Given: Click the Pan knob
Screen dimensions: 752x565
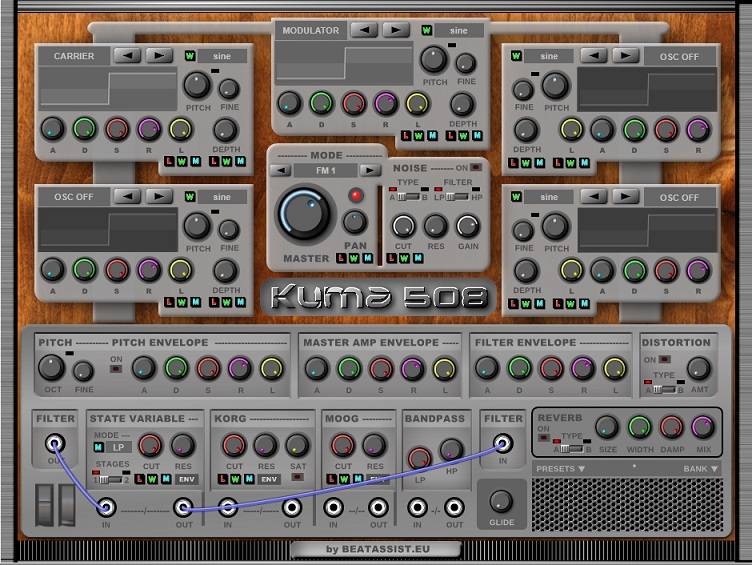Looking at the screenshot, I should 354,222.
